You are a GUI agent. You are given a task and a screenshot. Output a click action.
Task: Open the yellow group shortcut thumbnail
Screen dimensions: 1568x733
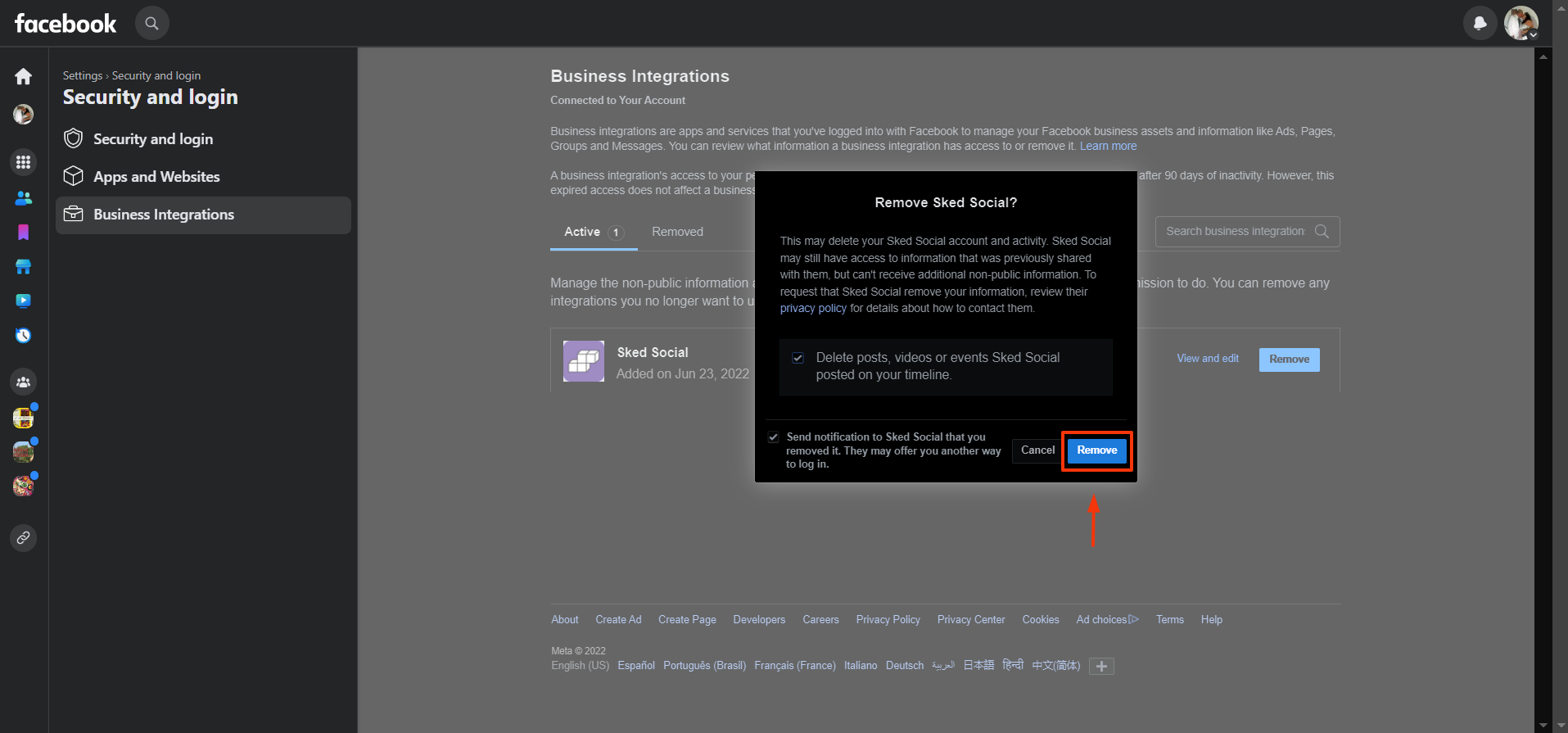24,419
